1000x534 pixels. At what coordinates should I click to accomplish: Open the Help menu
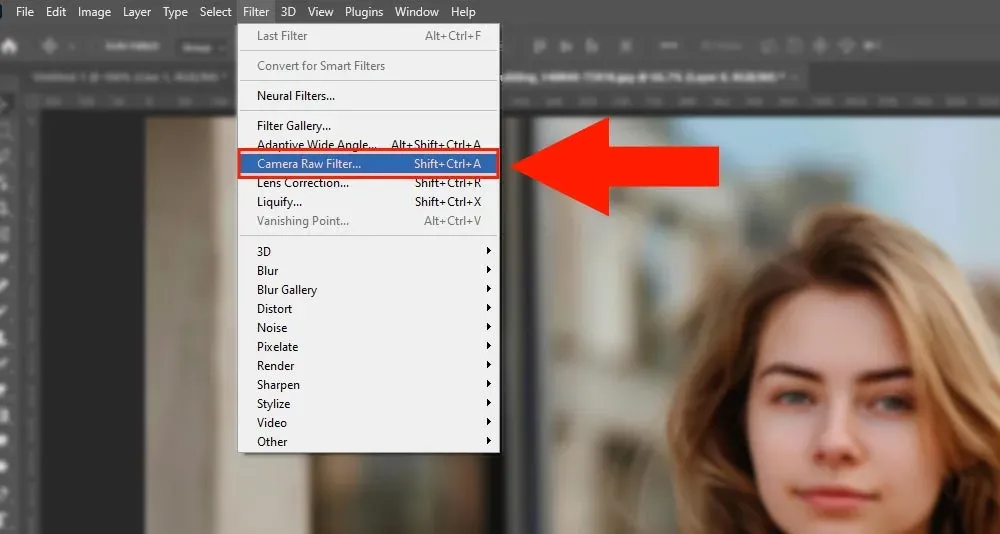pyautogui.click(x=463, y=11)
